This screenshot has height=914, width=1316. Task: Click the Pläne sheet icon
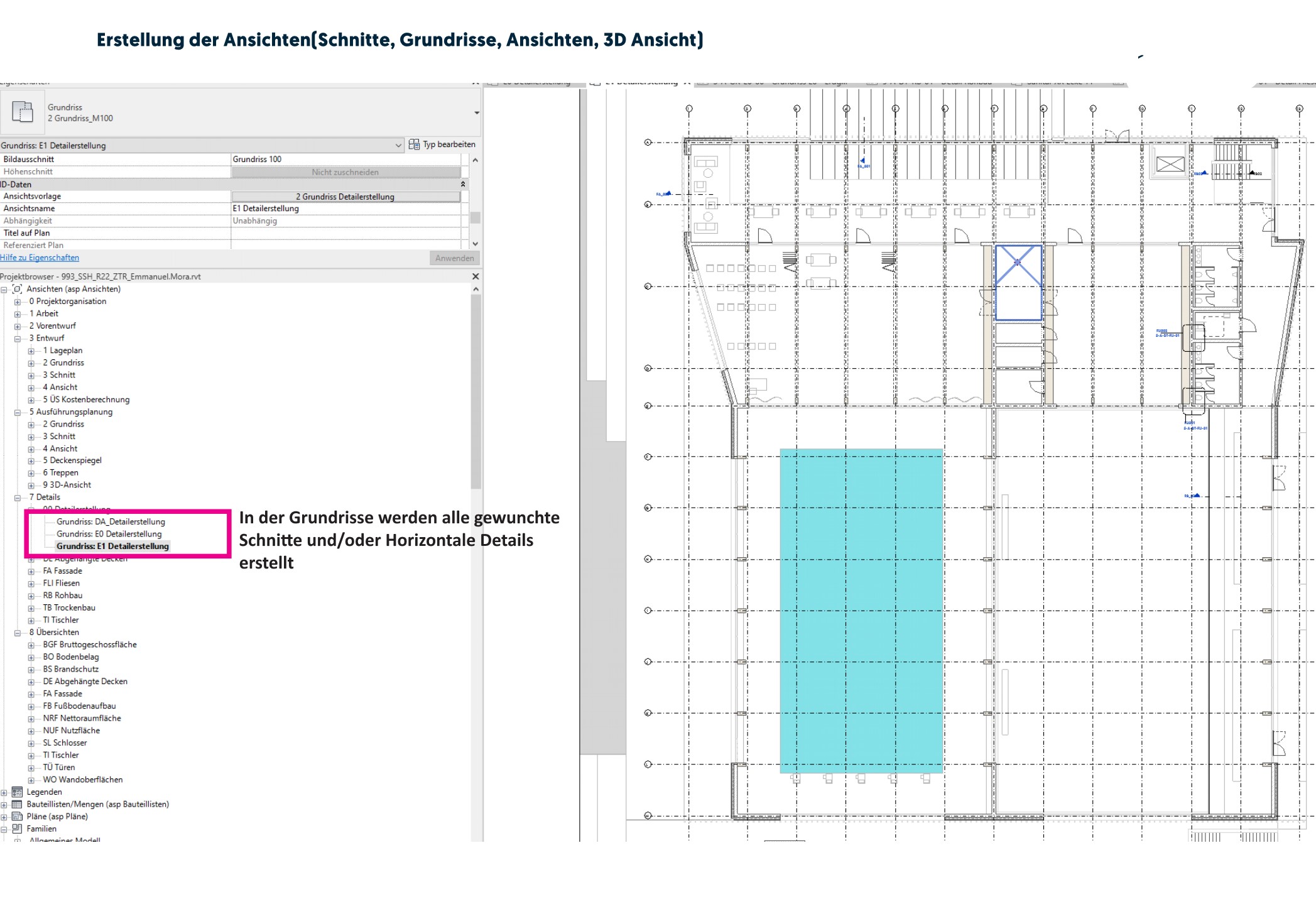(x=18, y=817)
